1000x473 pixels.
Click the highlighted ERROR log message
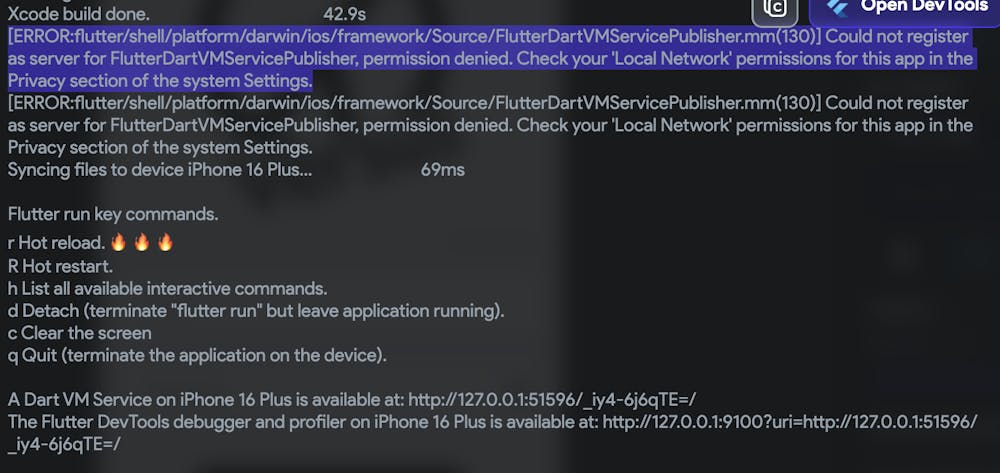pos(490,59)
